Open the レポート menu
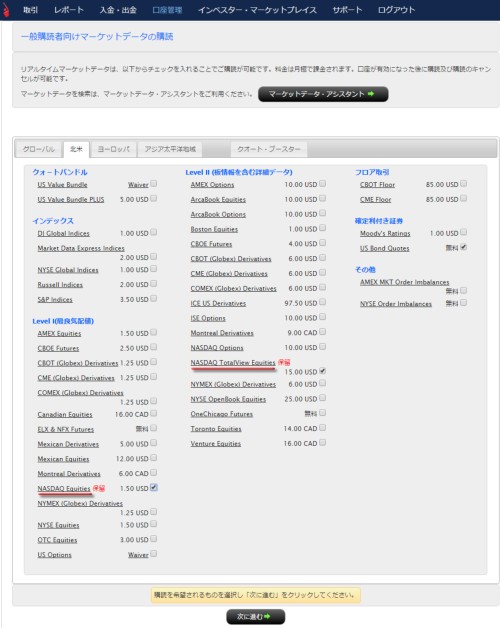Image resolution: width=500 pixels, height=628 pixels. point(69,10)
